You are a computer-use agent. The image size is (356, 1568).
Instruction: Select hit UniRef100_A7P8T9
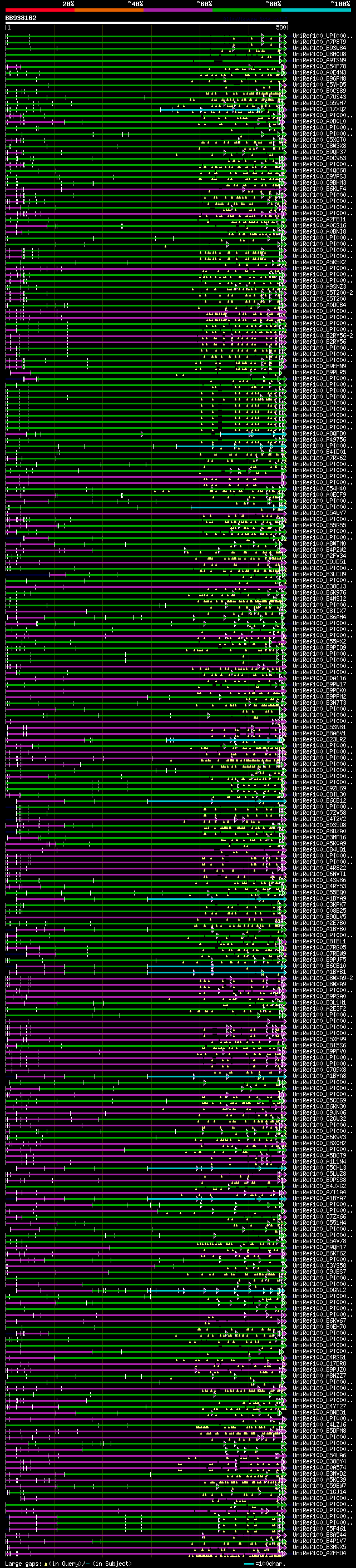tap(319, 42)
